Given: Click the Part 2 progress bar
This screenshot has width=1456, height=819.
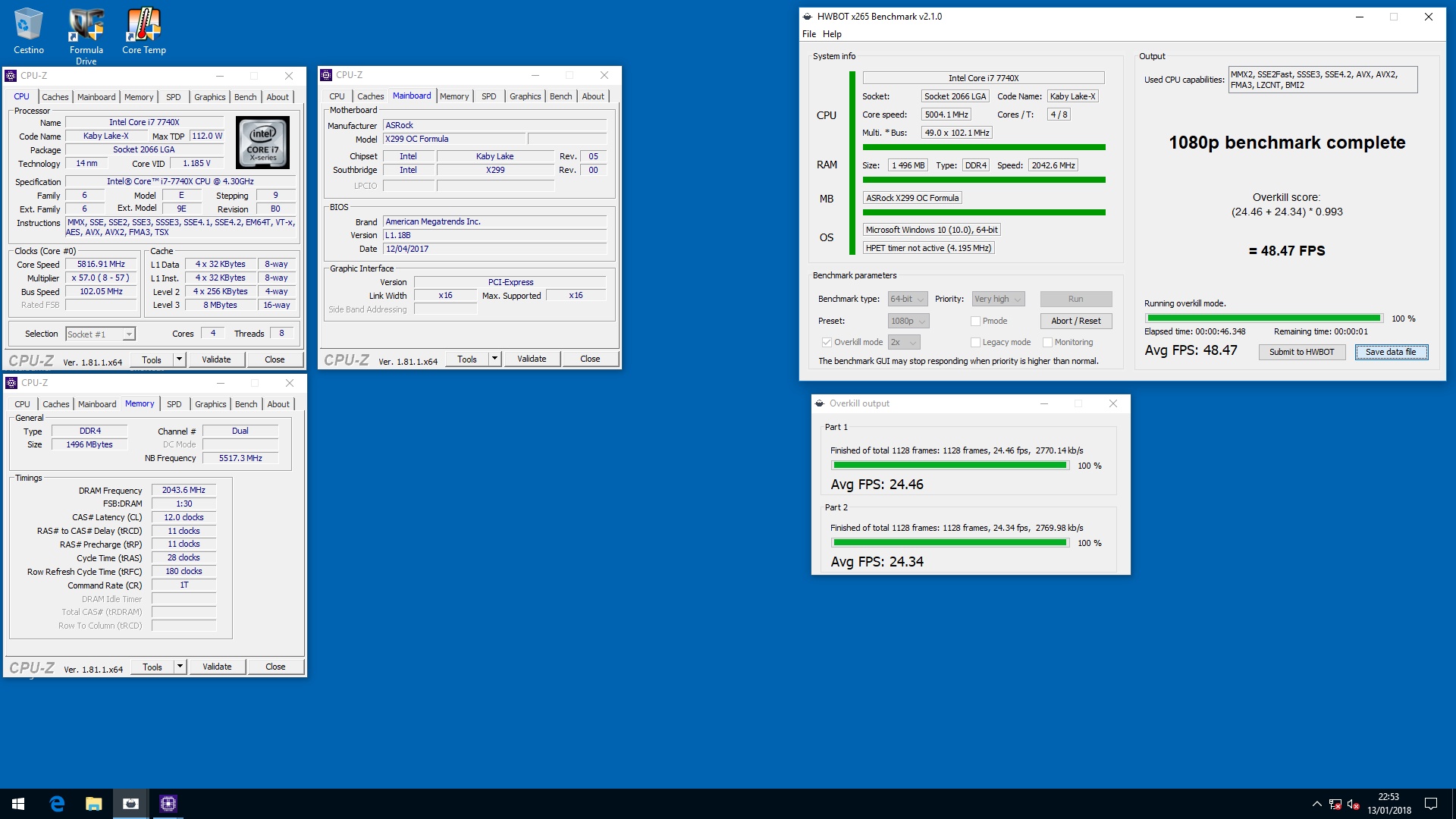Looking at the screenshot, I should click(x=950, y=543).
